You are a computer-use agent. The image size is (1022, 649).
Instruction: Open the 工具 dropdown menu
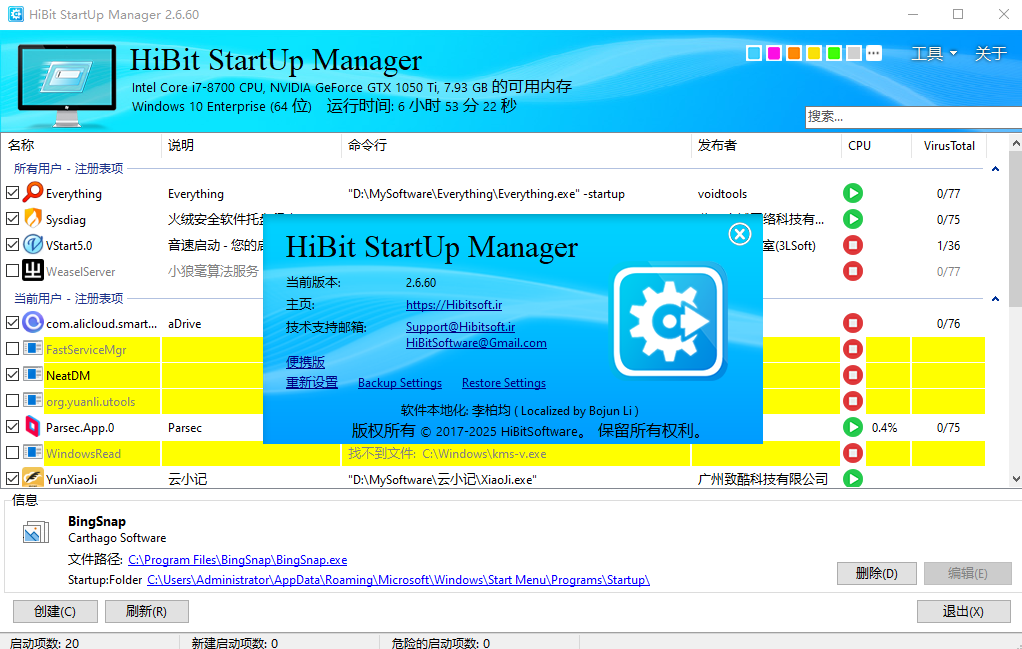pyautogui.click(x=933, y=53)
